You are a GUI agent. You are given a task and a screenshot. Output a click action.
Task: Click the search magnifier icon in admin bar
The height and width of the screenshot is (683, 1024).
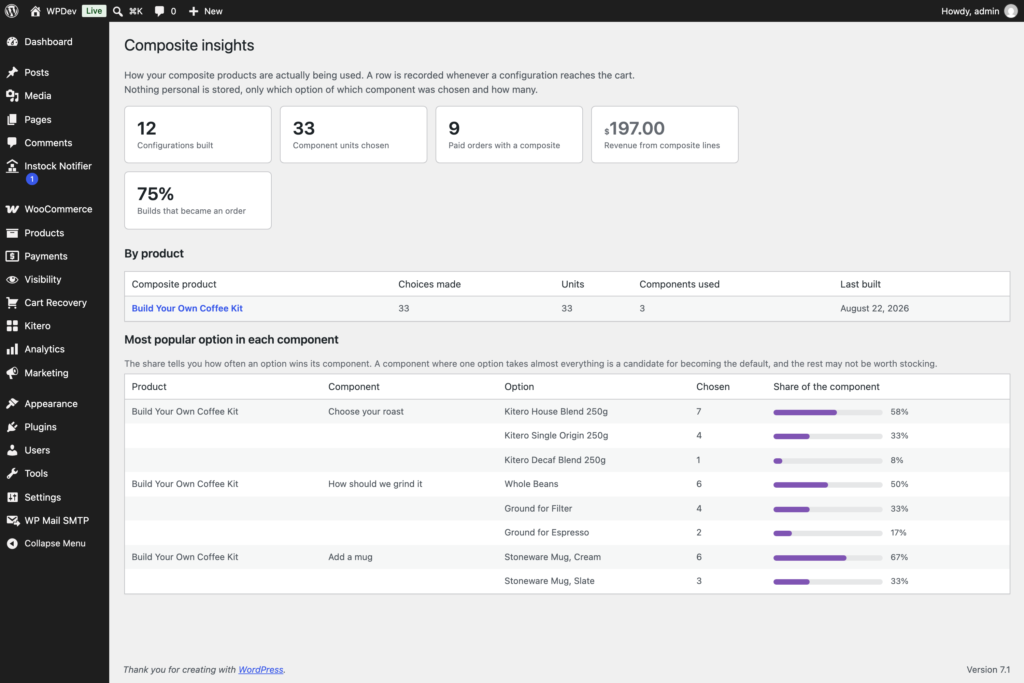click(118, 11)
